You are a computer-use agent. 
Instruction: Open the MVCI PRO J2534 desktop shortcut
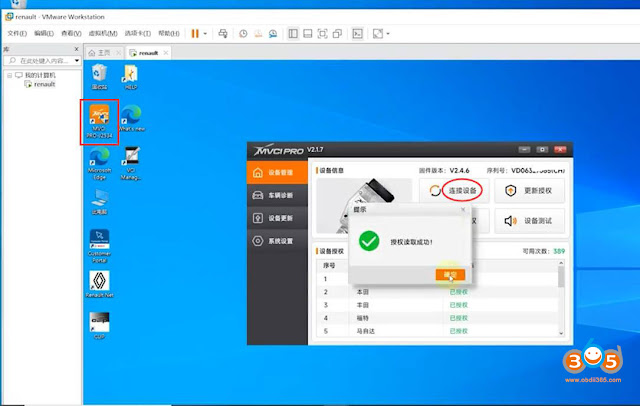pyautogui.click(x=99, y=121)
